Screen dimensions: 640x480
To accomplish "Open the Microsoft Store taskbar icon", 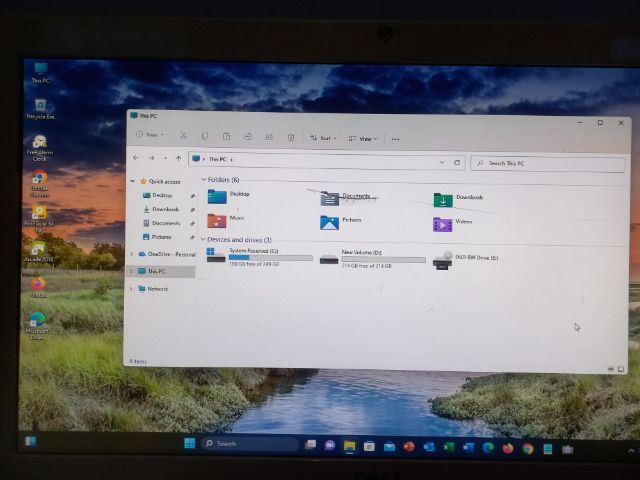I will (x=369, y=446).
